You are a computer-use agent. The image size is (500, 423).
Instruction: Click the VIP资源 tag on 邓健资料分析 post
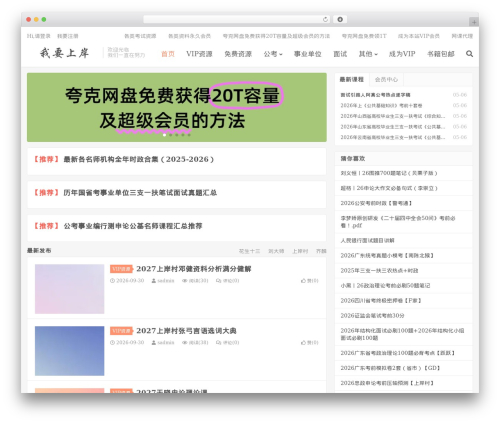point(121,269)
